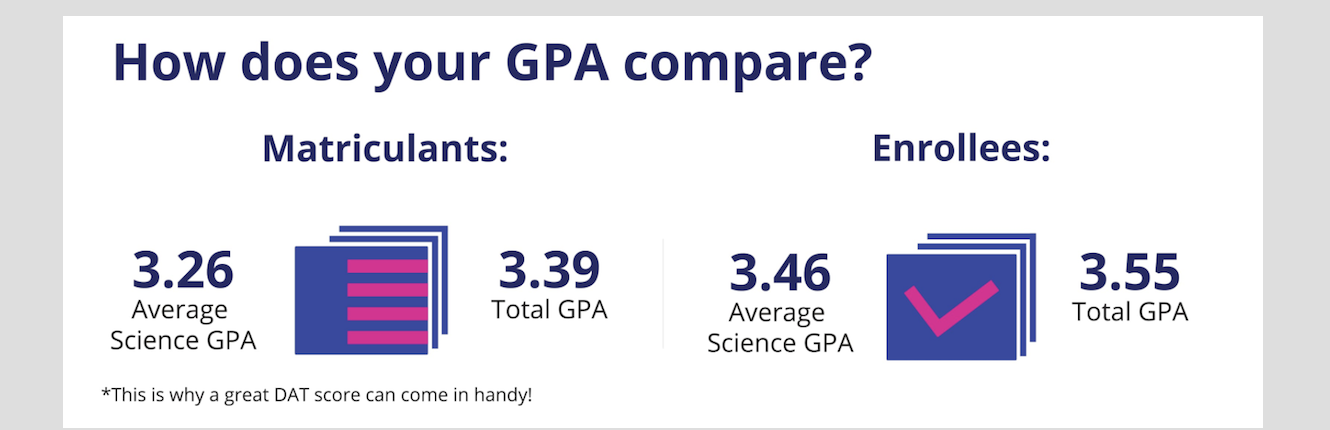
Task: Click the 3.46 science GPA value
Action: pos(780,273)
